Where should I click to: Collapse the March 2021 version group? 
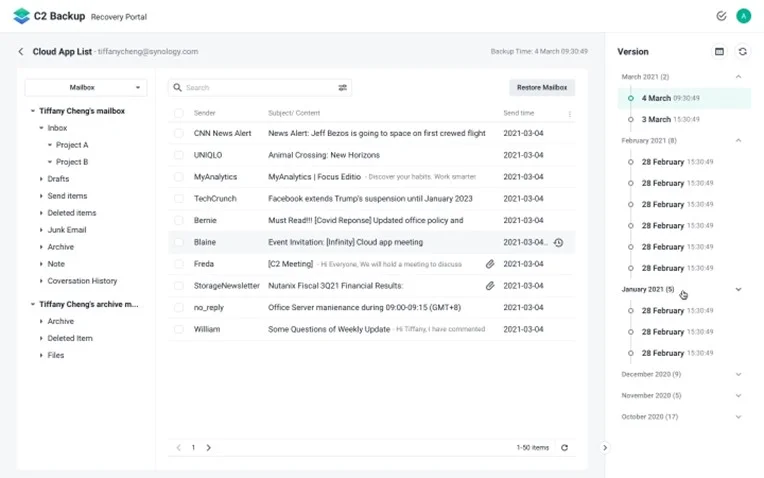[738, 77]
